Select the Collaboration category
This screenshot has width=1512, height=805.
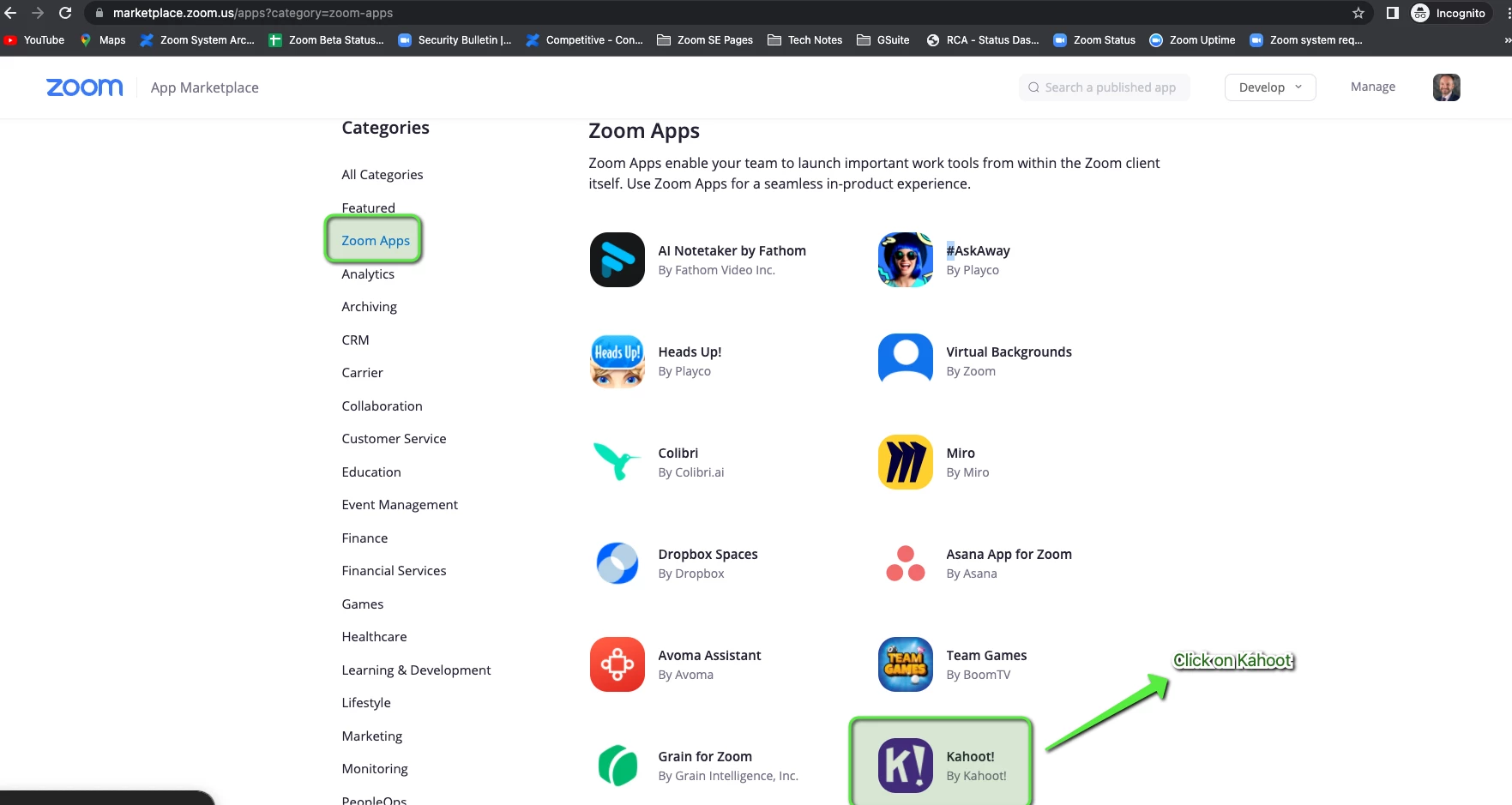tap(383, 406)
